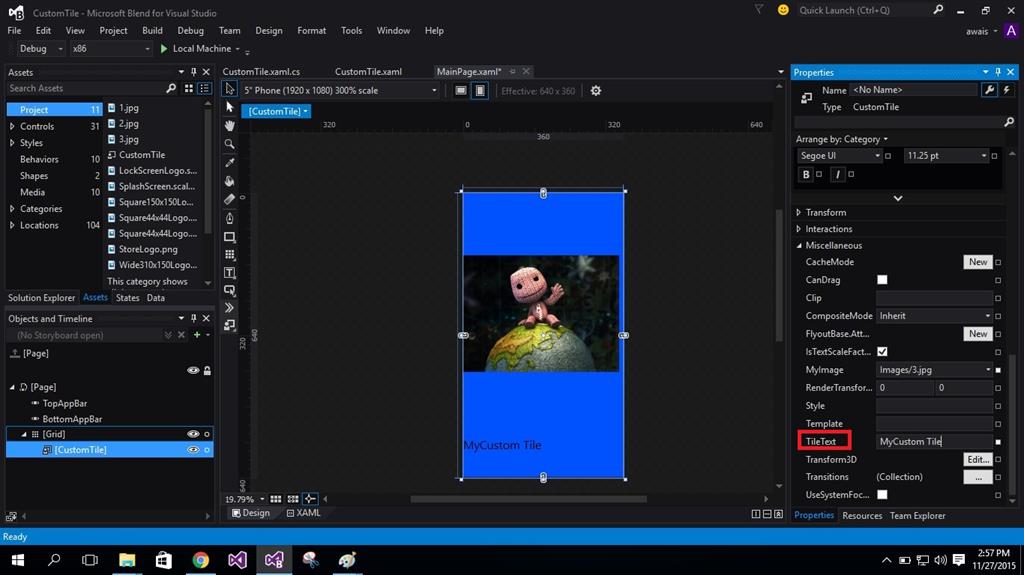The width and height of the screenshot is (1024, 575).
Task: Uncheck the IsTextScaleFactorEnabled checkbox
Action: tap(882, 352)
